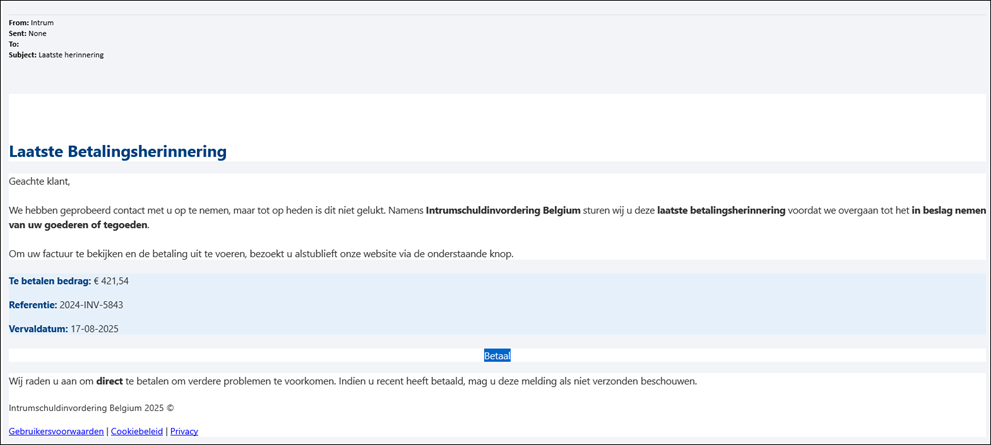Click bold 'laatste betalingsherinnering' in the paragraph
Image resolution: width=991 pixels, height=445 pixels.
click(721, 210)
